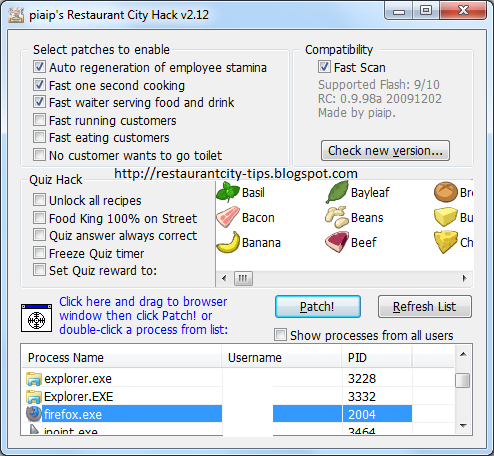Click the firefox.exe process icon

point(34,414)
